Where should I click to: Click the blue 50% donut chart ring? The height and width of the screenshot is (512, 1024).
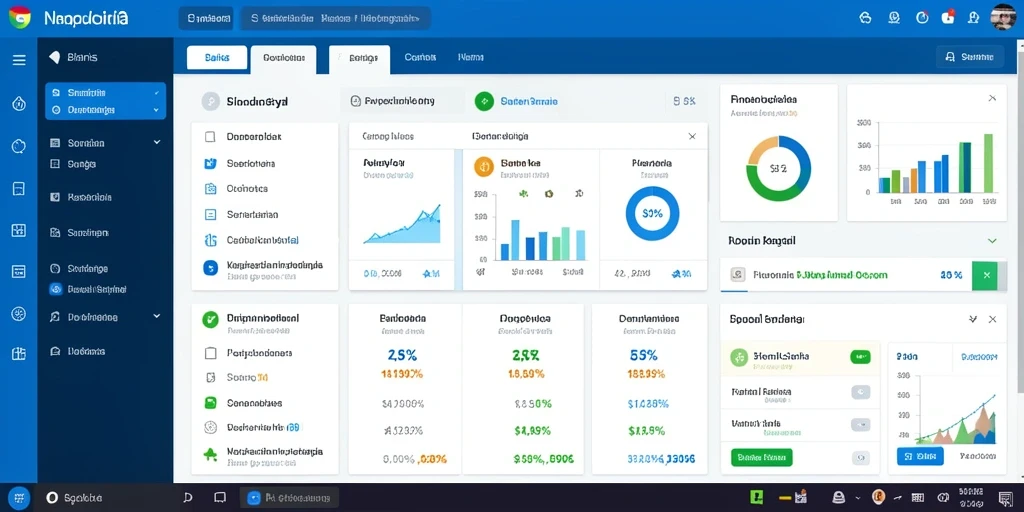[652, 214]
